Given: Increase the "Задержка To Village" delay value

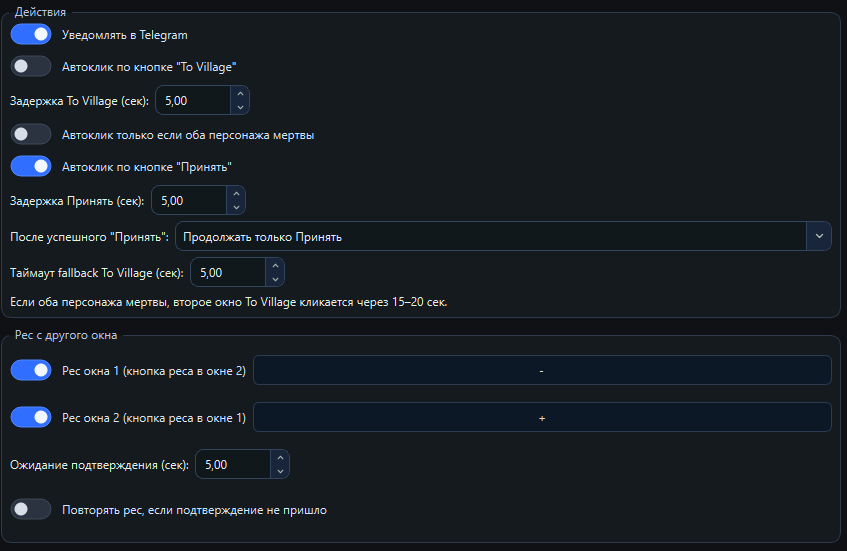Looking at the screenshot, I should [x=239, y=94].
